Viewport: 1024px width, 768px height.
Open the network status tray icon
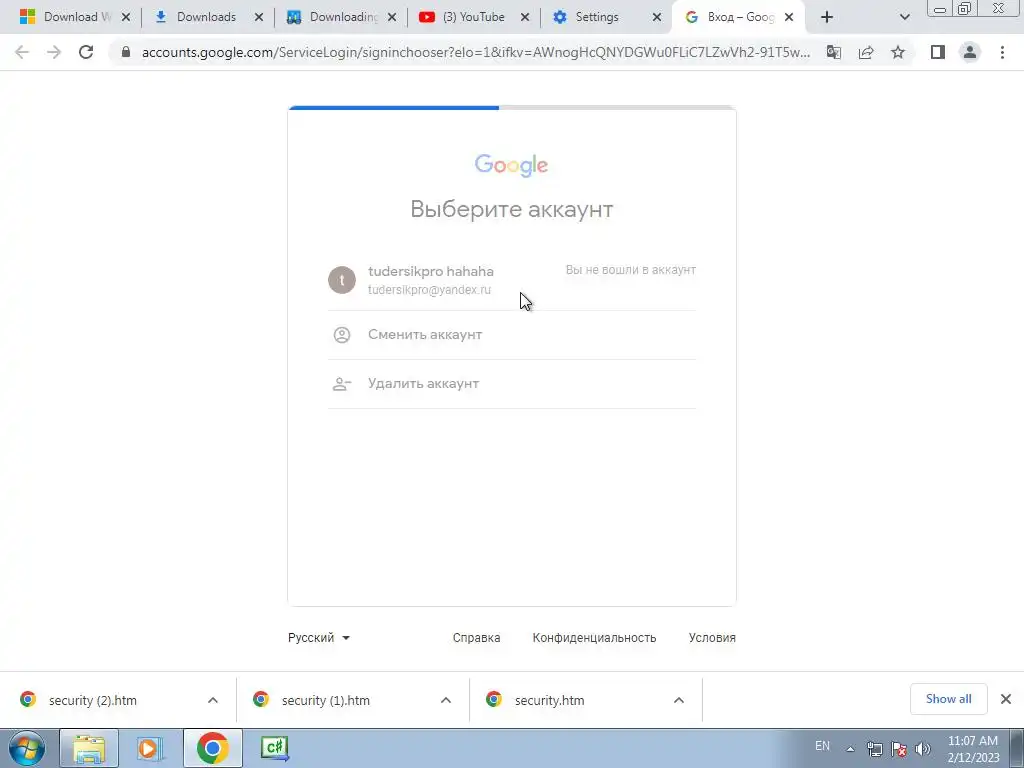pos(874,749)
